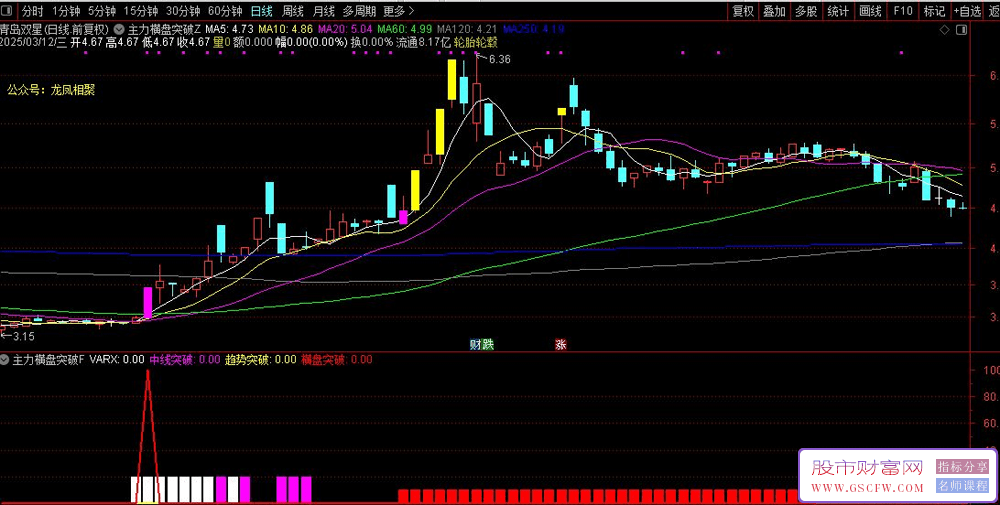1000x505 pixels.
Task: Click the 叠加 overlay button
Action: pyautogui.click(x=774, y=11)
